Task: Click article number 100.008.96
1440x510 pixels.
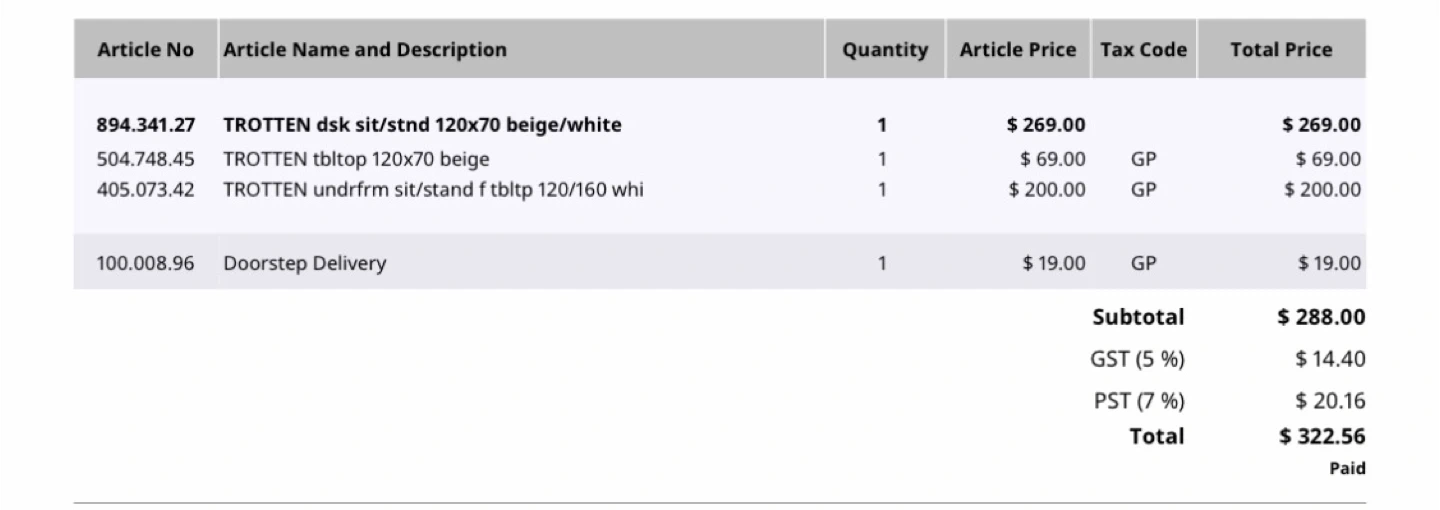Action: (x=146, y=263)
